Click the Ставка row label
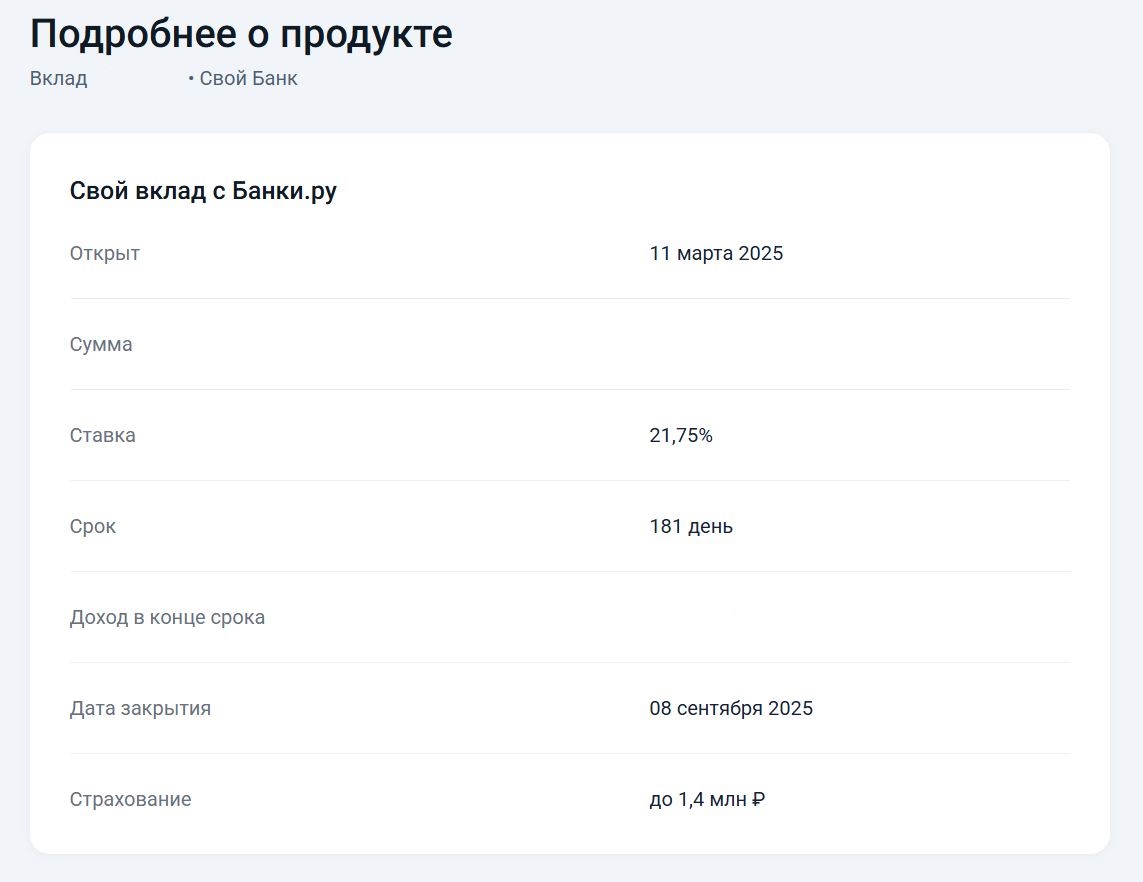 click(103, 436)
